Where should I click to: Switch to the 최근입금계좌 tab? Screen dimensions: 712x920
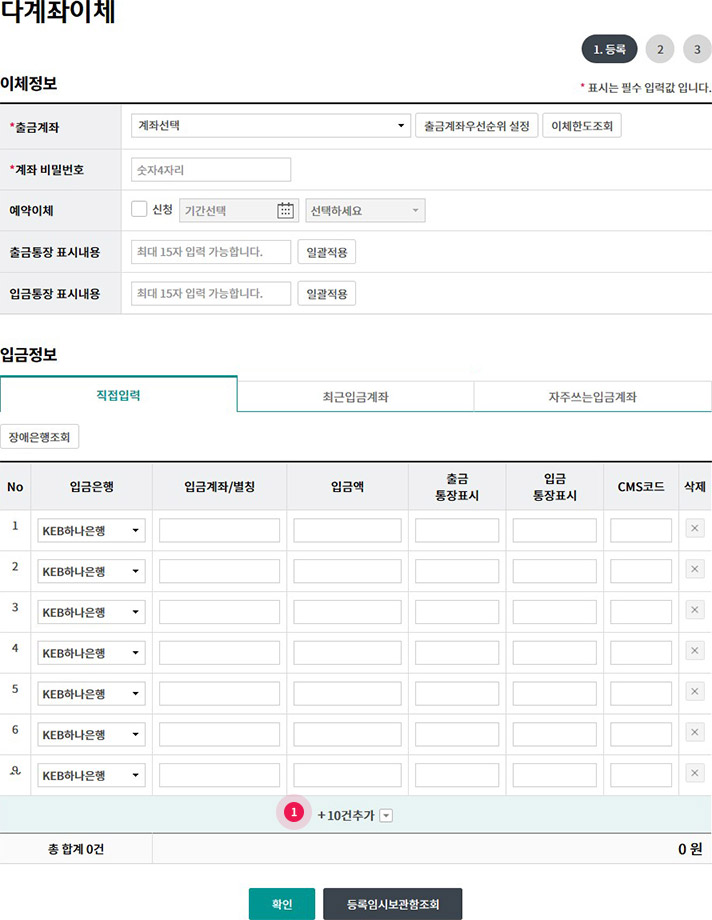point(355,397)
